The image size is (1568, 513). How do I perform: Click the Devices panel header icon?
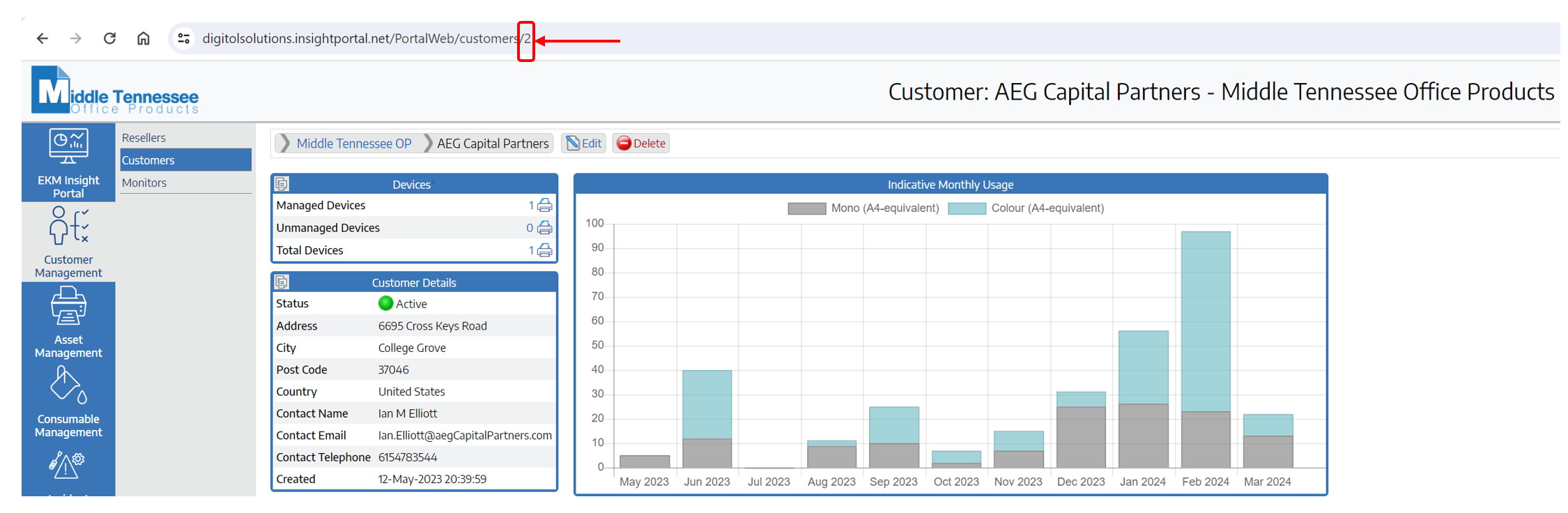point(282,184)
